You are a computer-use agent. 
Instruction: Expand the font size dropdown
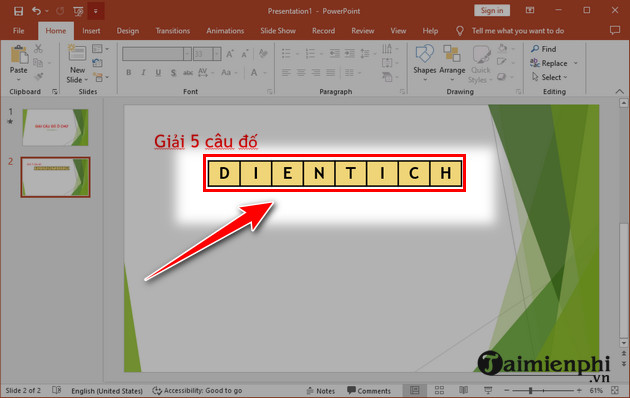pos(217,53)
